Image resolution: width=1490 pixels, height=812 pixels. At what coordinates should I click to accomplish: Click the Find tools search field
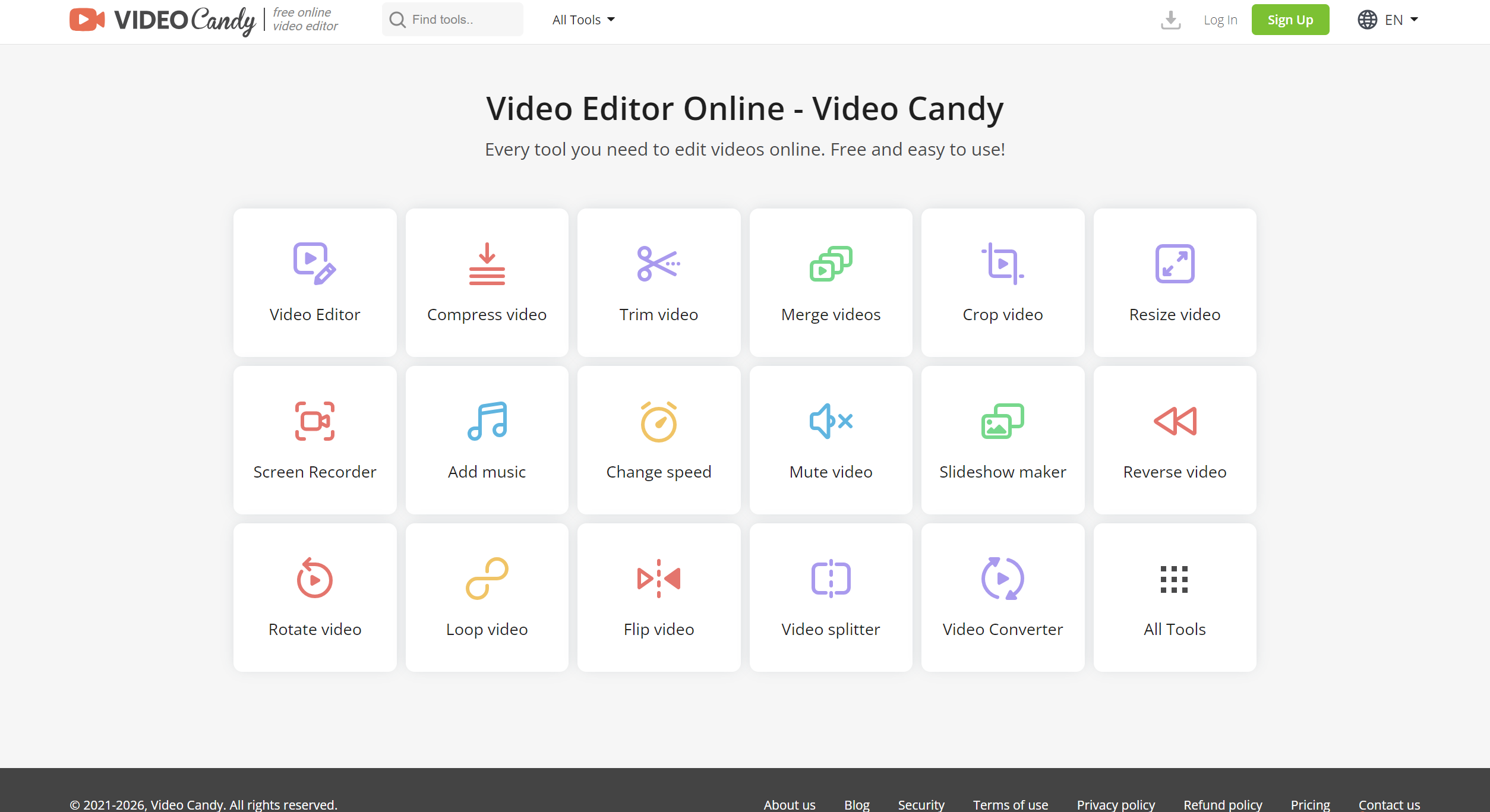click(452, 20)
